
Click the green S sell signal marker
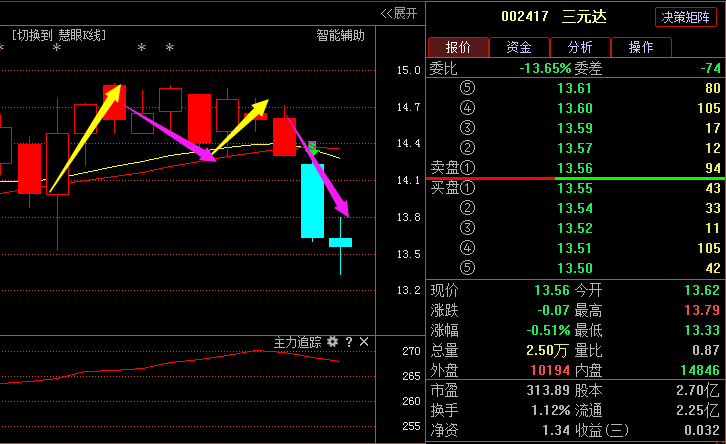(x=313, y=148)
